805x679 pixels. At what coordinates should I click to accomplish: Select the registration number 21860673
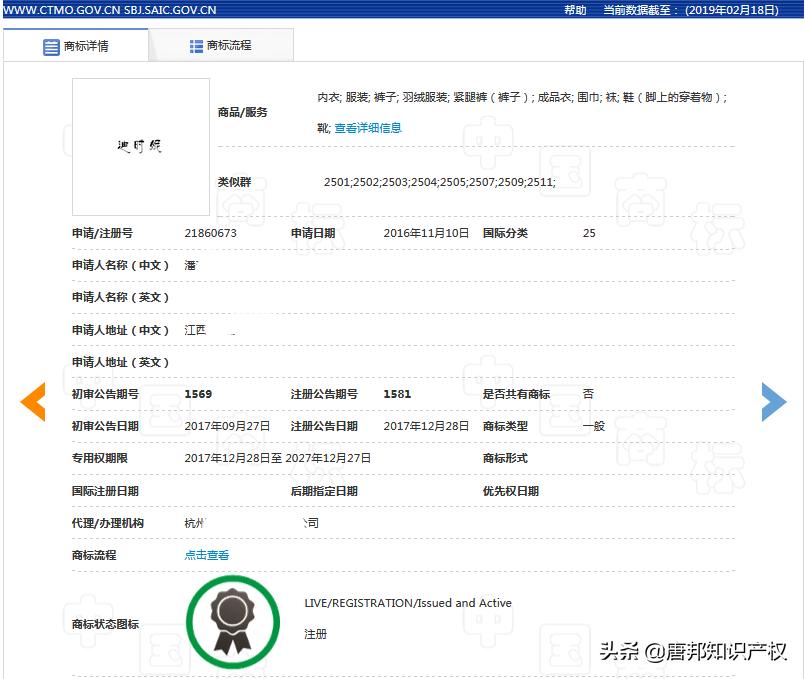210,232
